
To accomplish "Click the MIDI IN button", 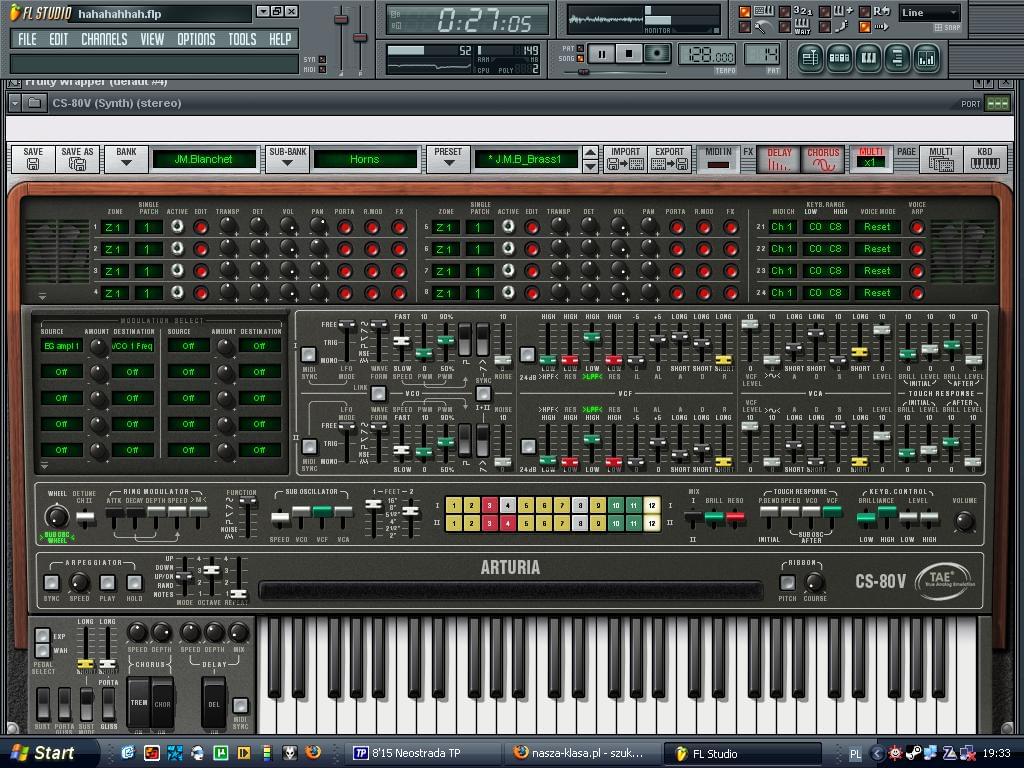I will click(x=718, y=159).
